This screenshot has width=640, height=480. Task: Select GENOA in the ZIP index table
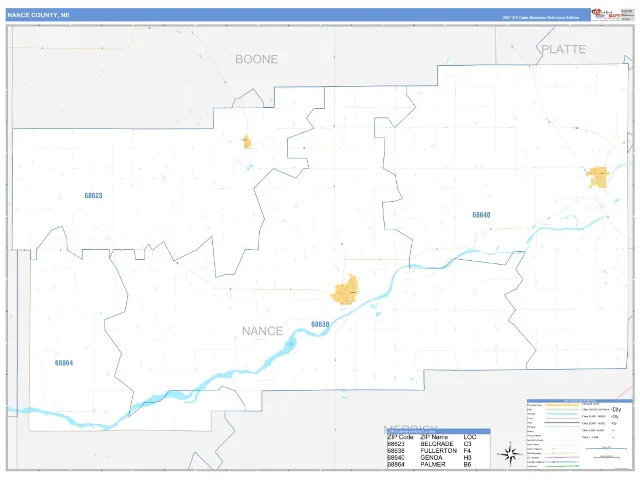click(431, 458)
